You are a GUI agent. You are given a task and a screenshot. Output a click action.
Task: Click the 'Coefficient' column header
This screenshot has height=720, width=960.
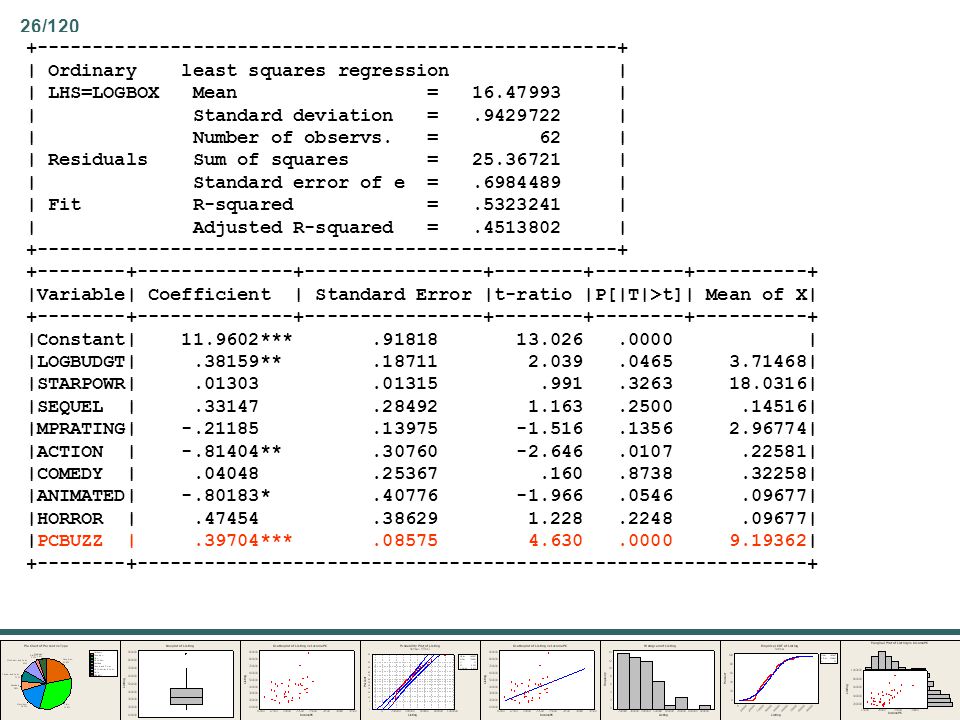click(209, 294)
